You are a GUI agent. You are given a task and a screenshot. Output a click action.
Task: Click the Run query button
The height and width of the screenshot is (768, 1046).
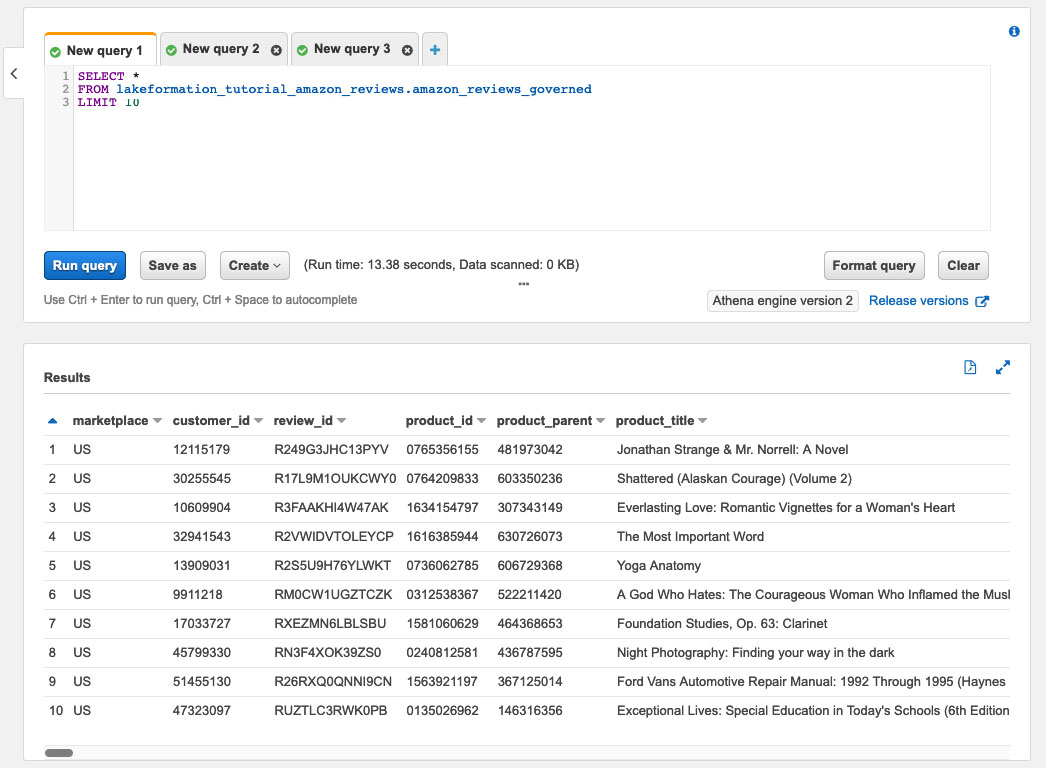pos(85,265)
